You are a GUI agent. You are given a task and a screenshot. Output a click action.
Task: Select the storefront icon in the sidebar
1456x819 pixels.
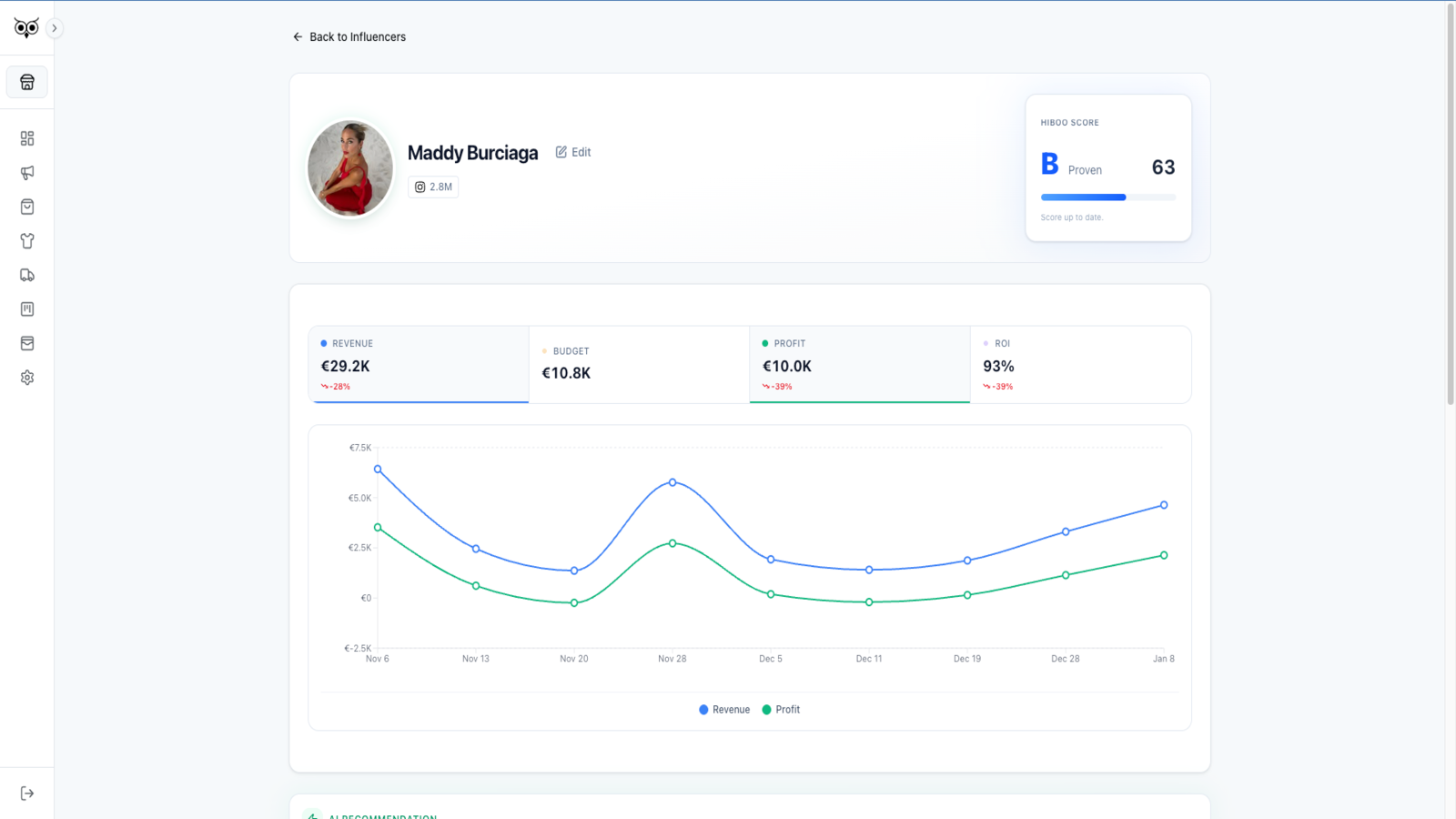27,81
